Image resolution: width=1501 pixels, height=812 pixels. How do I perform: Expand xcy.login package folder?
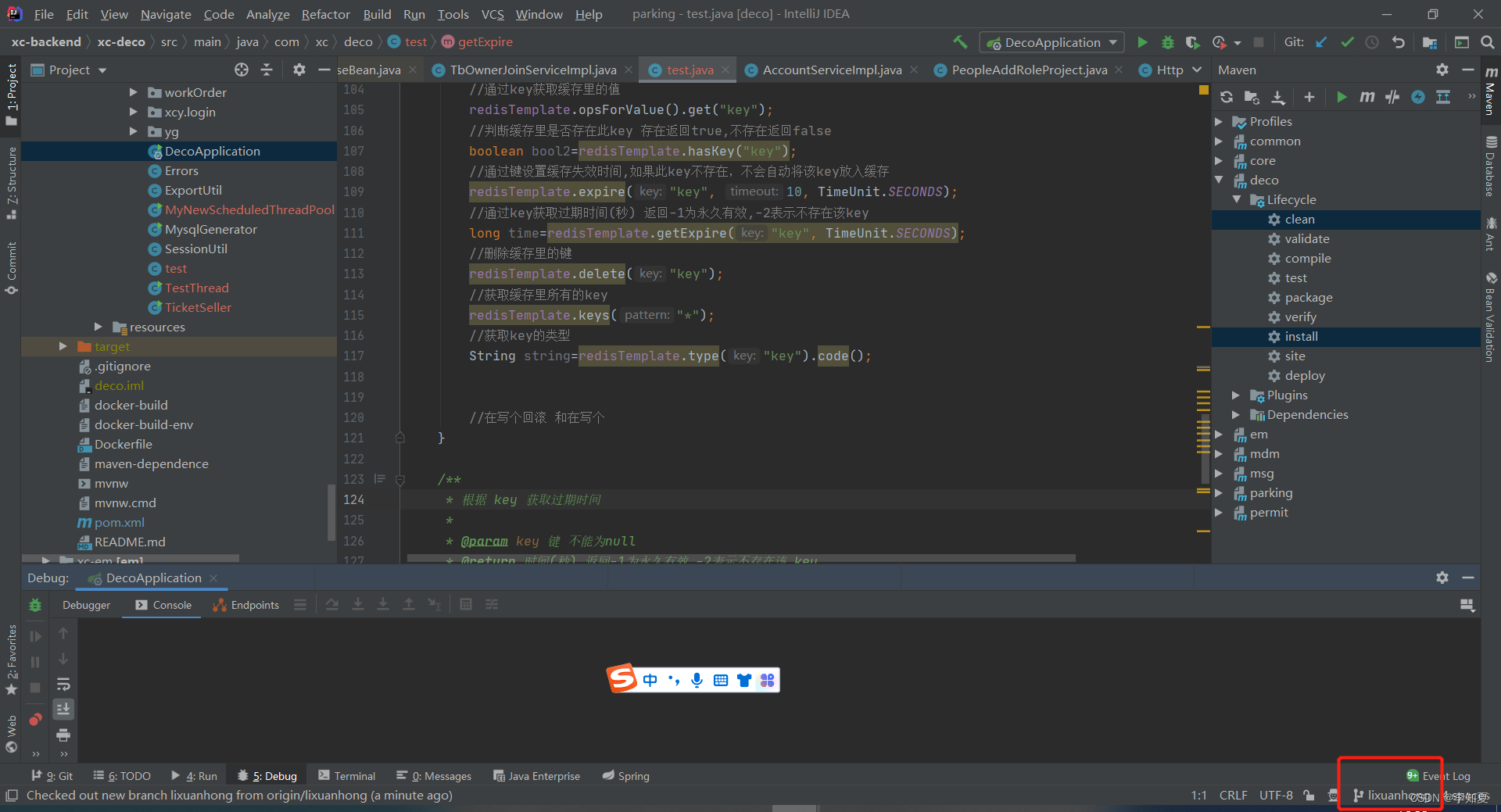pos(133,112)
